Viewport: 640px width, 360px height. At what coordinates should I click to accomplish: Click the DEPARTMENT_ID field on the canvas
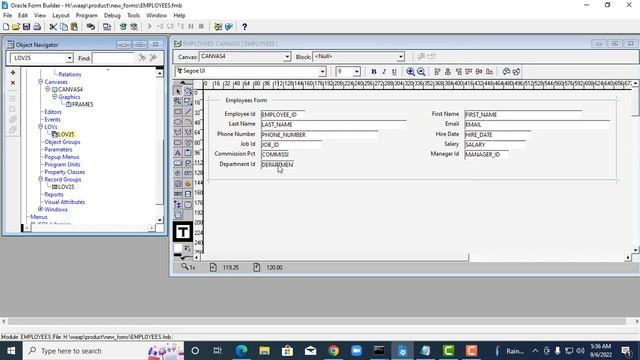[277, 164]
